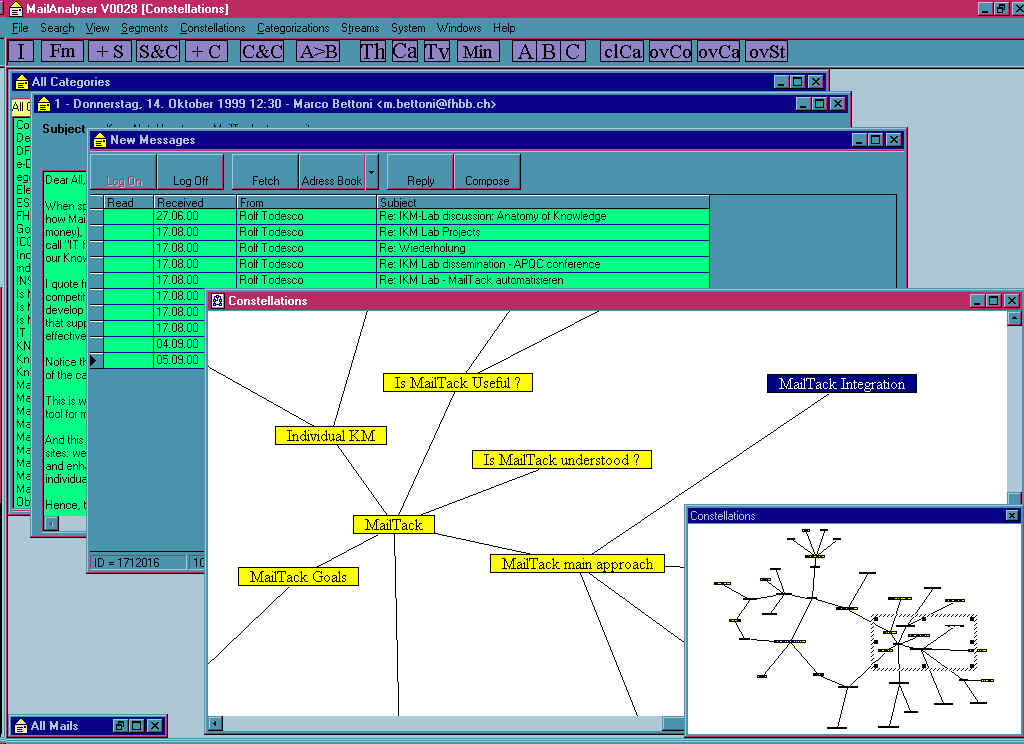This screenshot has width=1024, height=744.
Task: Activate the C&C toolbar button
Action: 262,52
